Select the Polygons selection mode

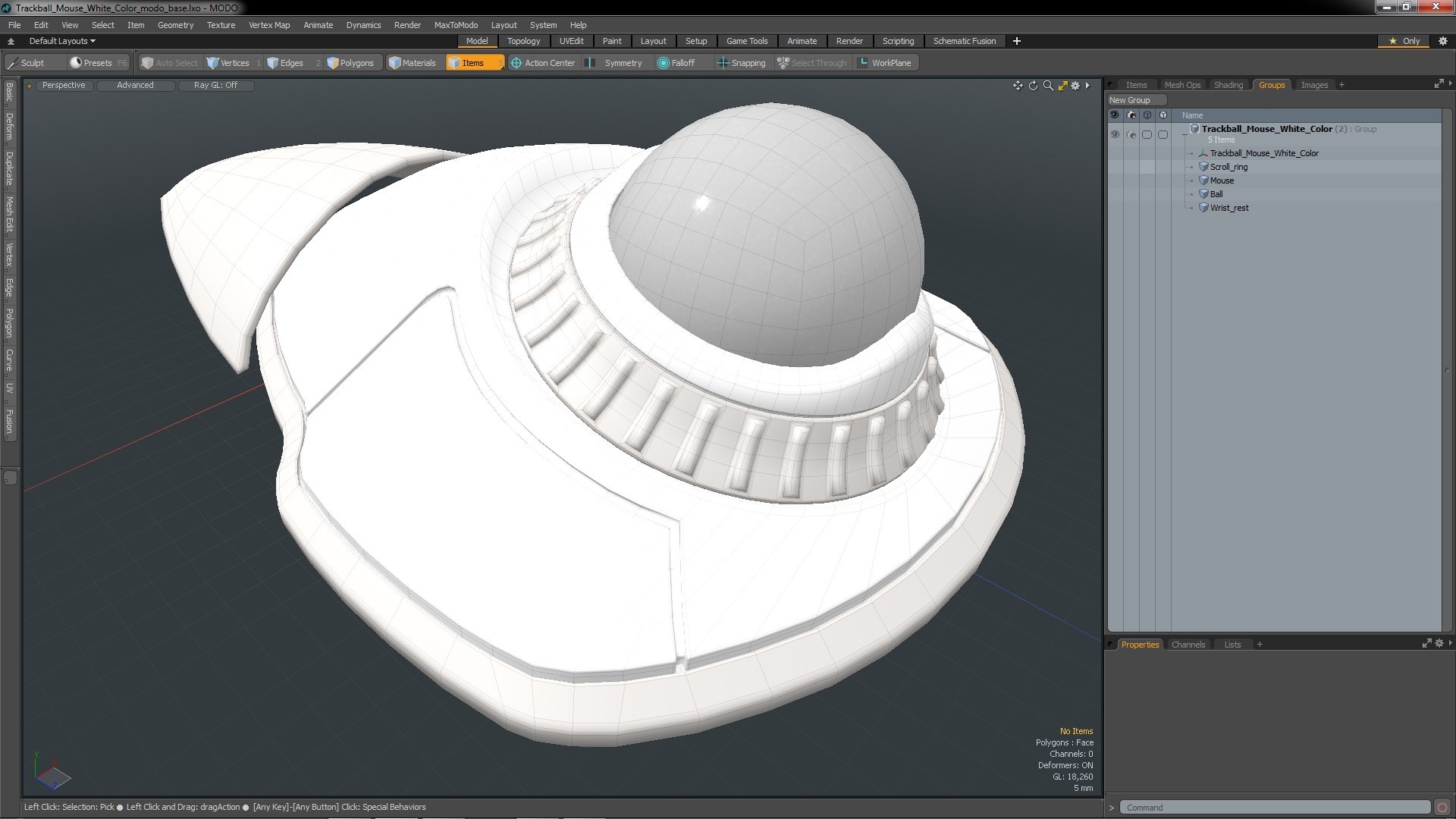tap(350, 63)
